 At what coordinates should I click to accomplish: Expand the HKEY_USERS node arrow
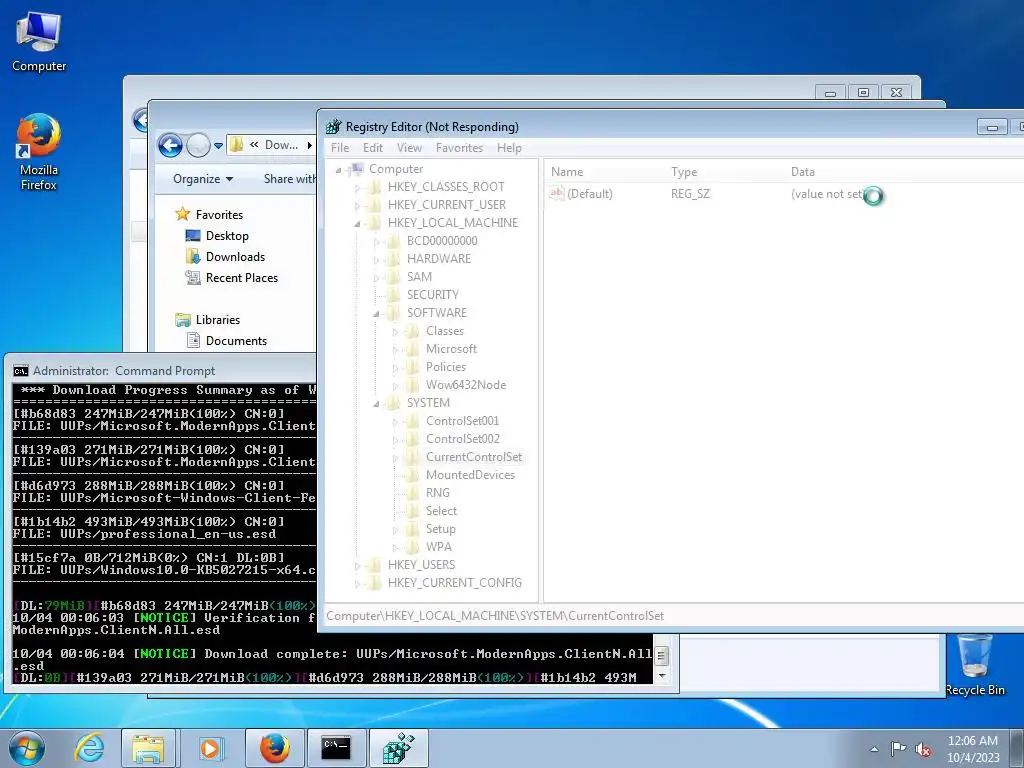pyautogui.click(x=357, y=566)
